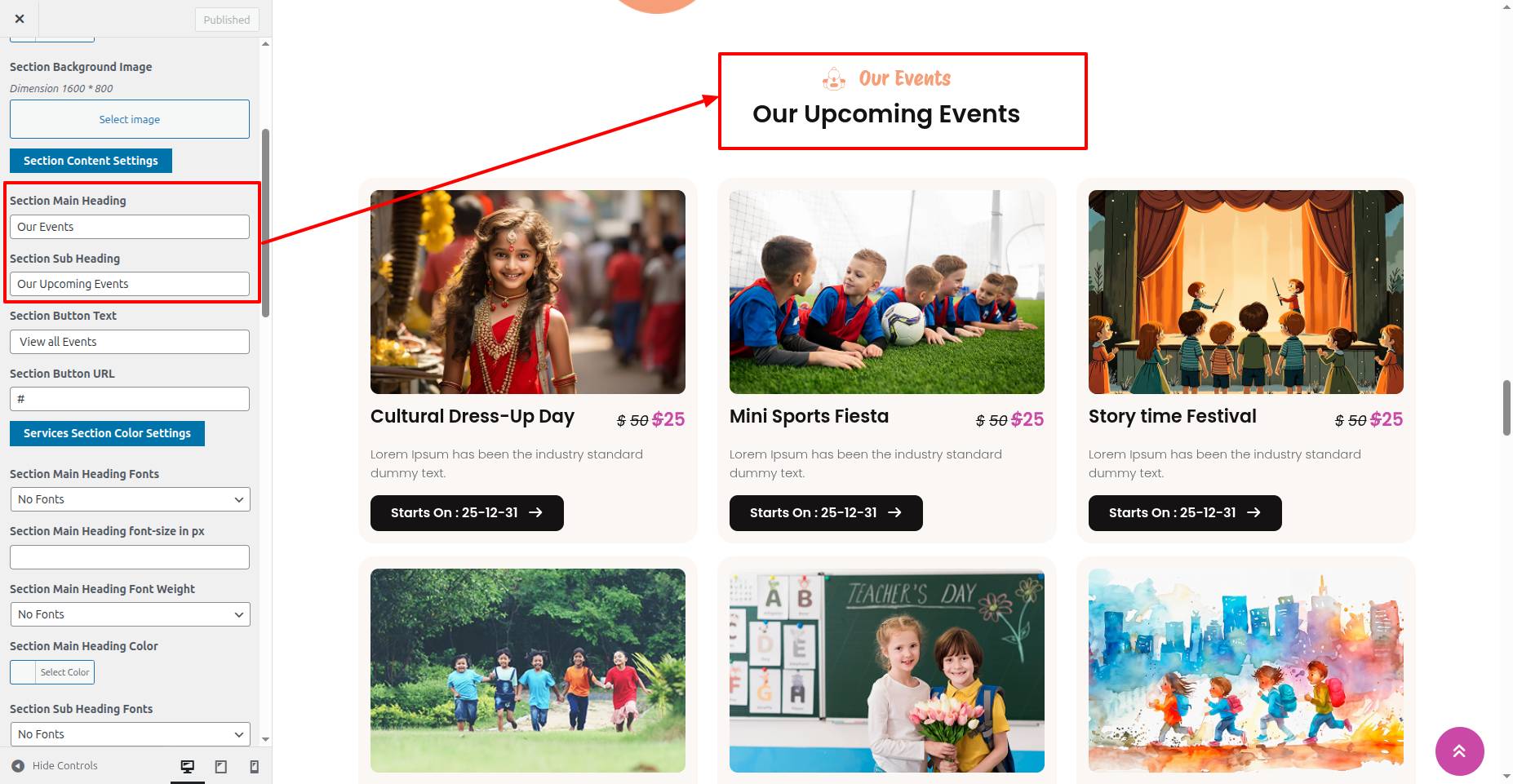Click the Our Events mascot icon

click(x=834, y=79)
